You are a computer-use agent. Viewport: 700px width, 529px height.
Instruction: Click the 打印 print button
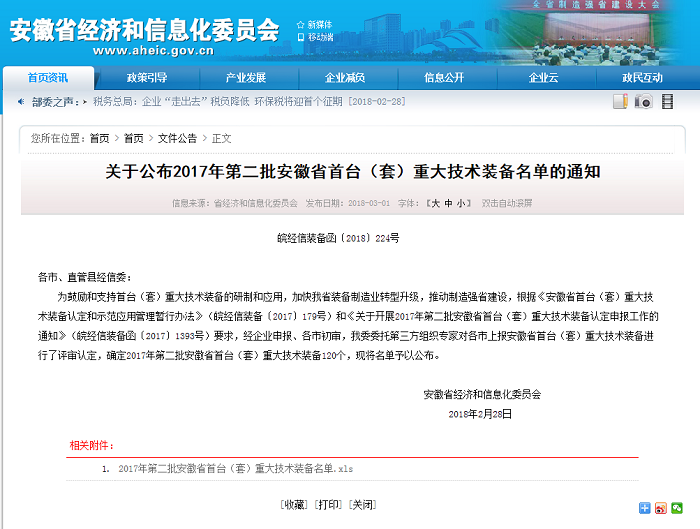tap(328, 504)
